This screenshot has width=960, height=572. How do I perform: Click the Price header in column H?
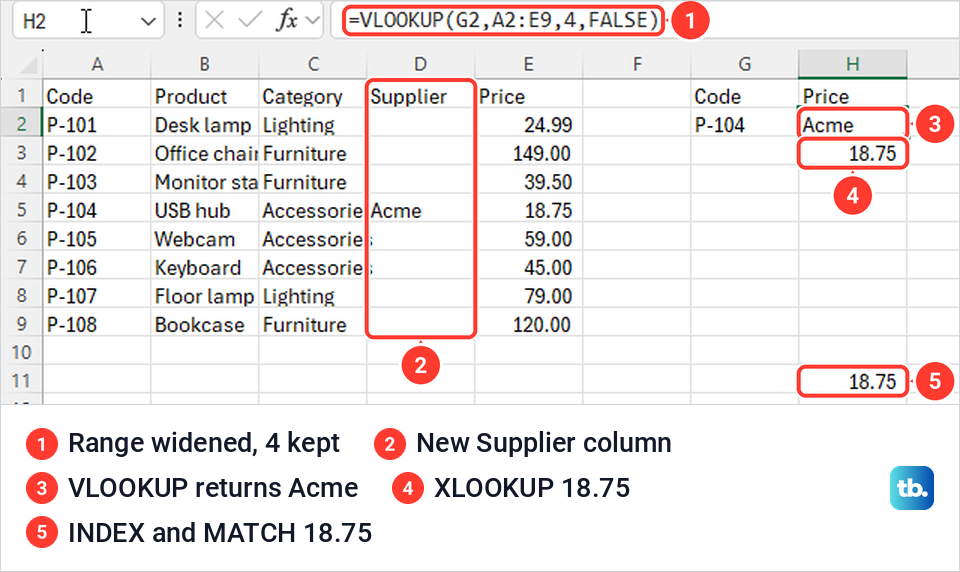click(853, 96)
